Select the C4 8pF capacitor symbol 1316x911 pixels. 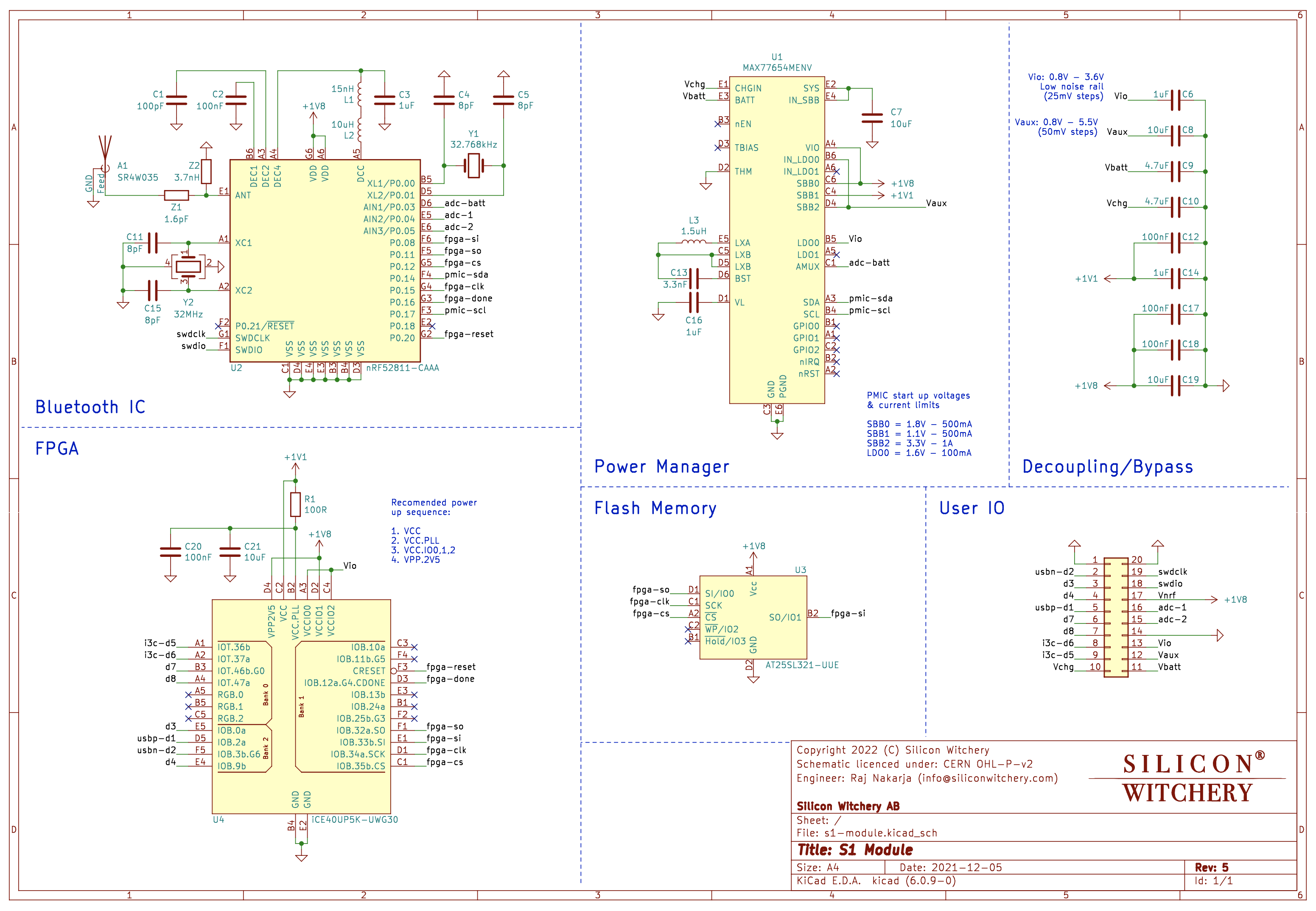(x=444, y=101)
